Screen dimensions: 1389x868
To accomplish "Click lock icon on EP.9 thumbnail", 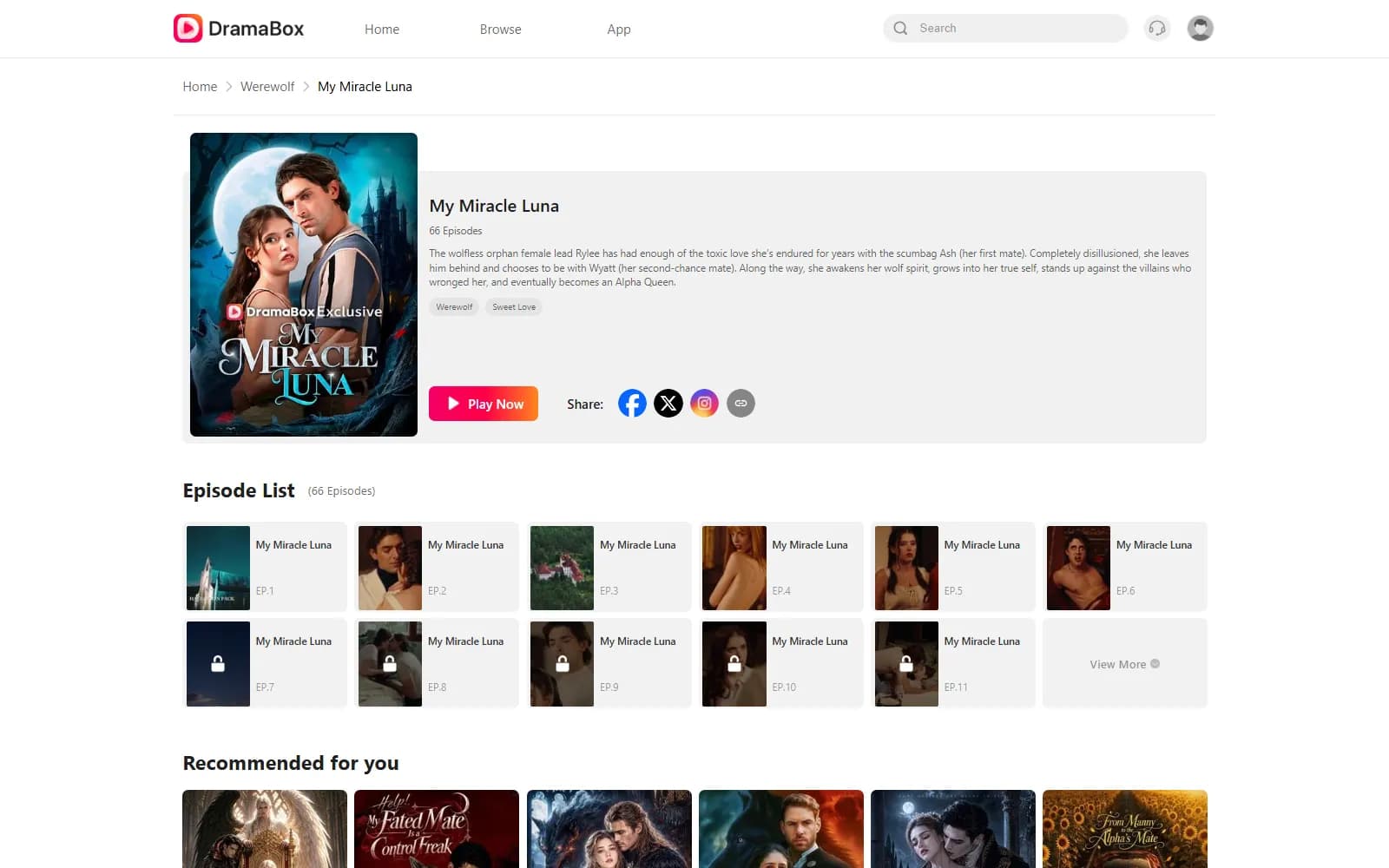I will [x=563, y=664].
